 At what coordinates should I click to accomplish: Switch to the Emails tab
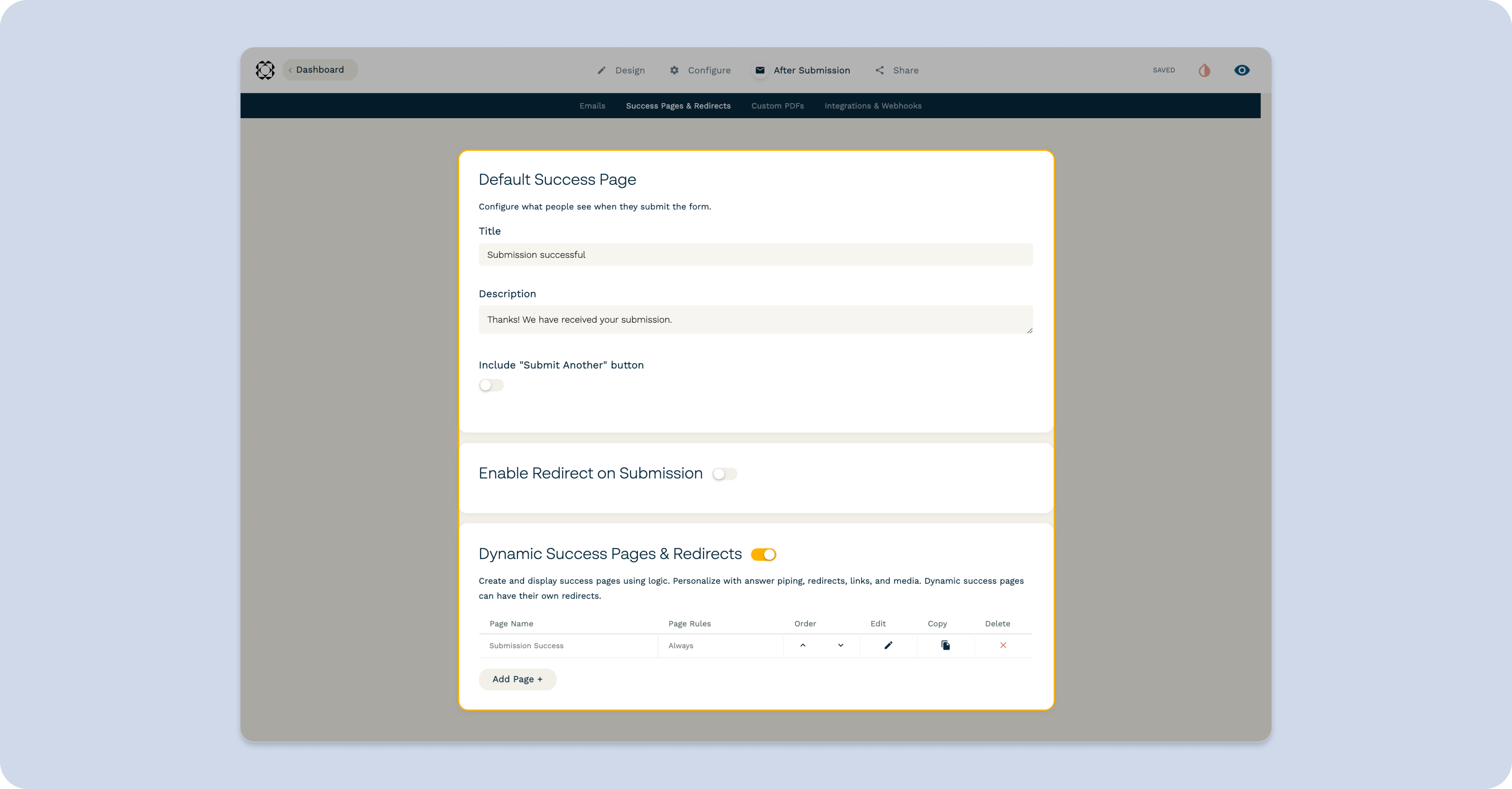(x=592, y=106)
